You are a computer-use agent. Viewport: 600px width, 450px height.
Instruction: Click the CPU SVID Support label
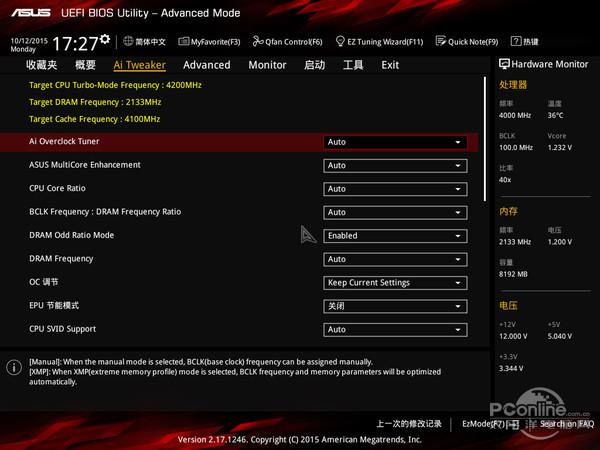62,329
